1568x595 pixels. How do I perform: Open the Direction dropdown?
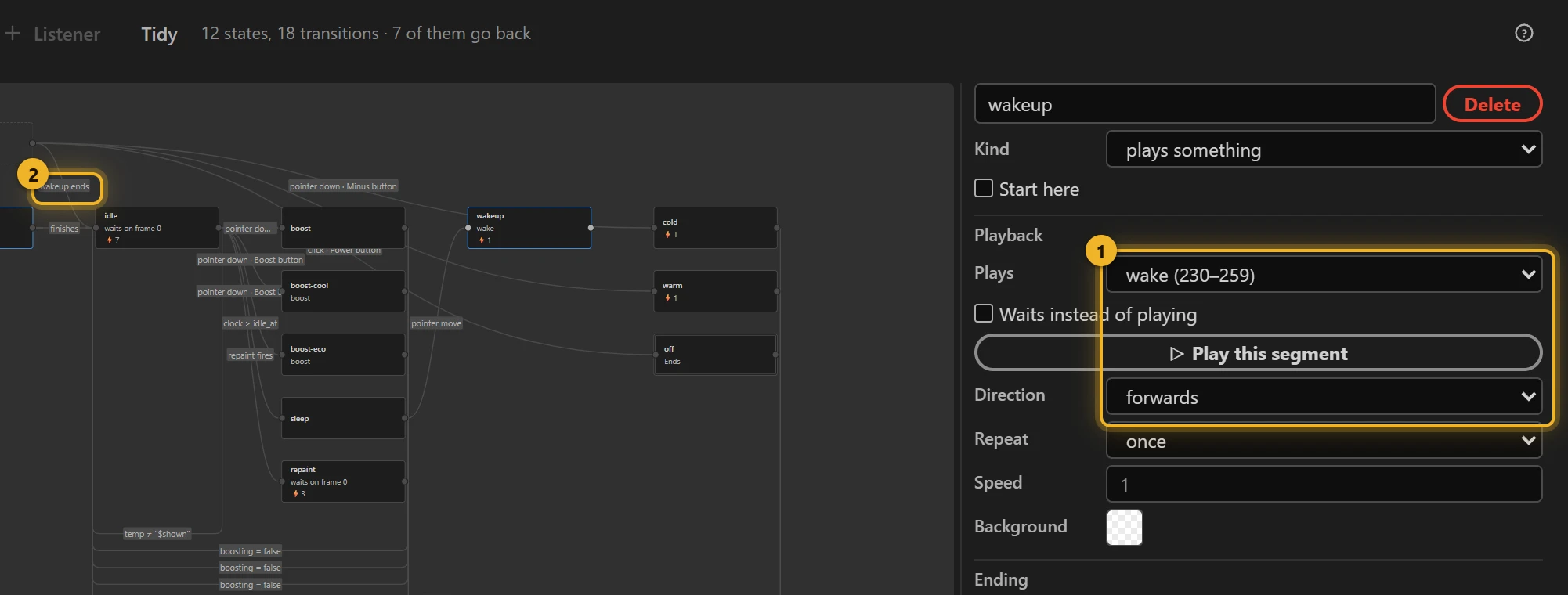pos(1324,396)
